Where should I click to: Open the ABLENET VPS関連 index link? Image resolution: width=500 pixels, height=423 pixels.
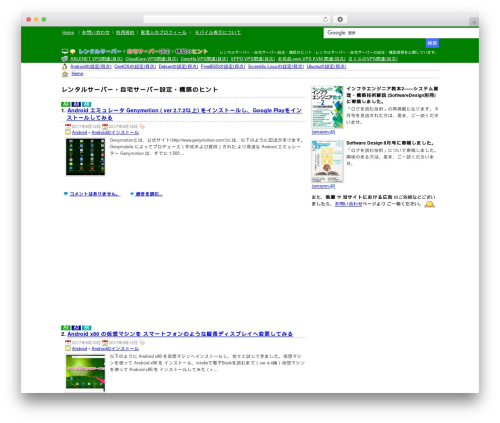(96, 59)
